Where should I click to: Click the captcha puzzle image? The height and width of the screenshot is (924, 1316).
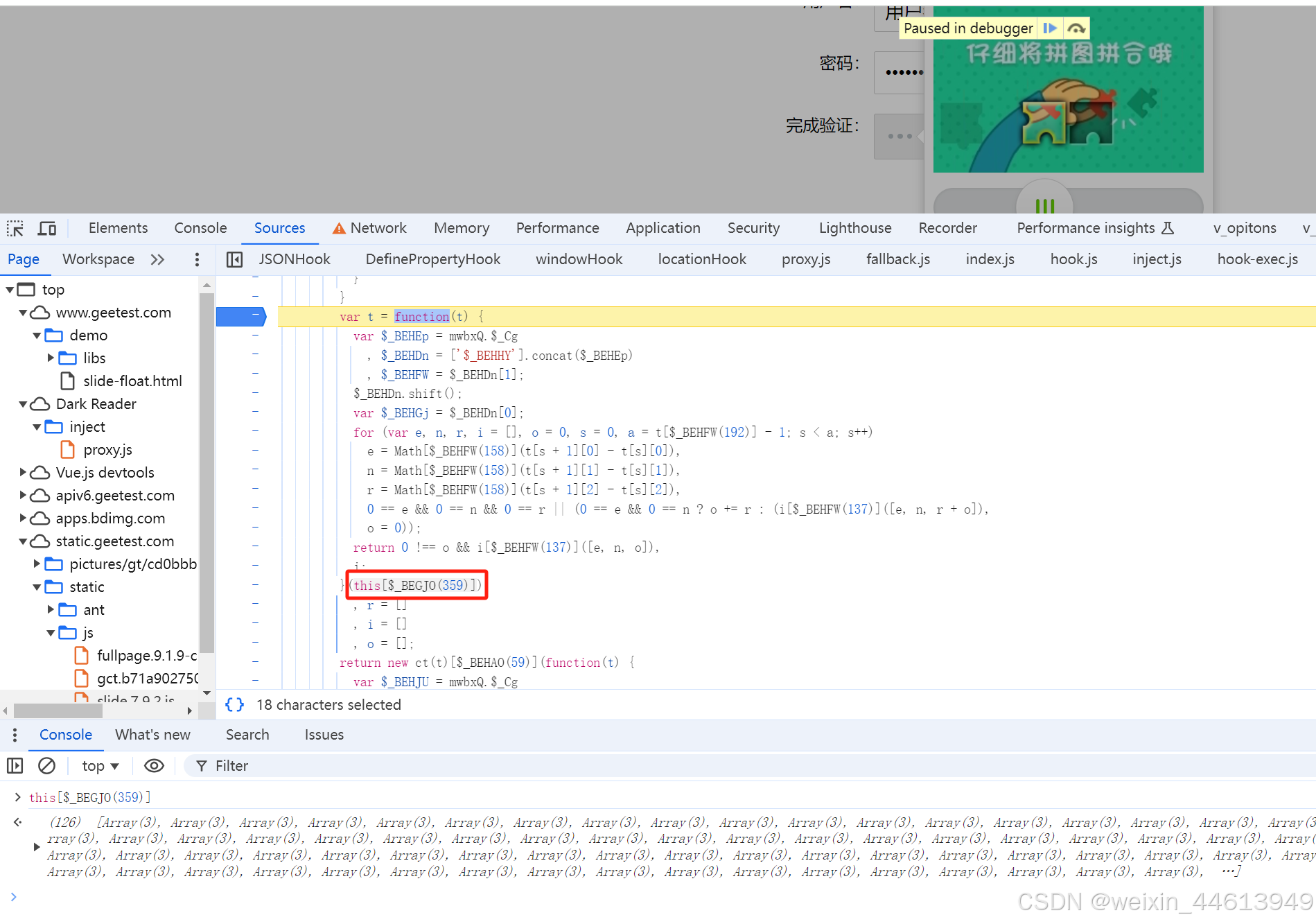(x=1068, y=89)
